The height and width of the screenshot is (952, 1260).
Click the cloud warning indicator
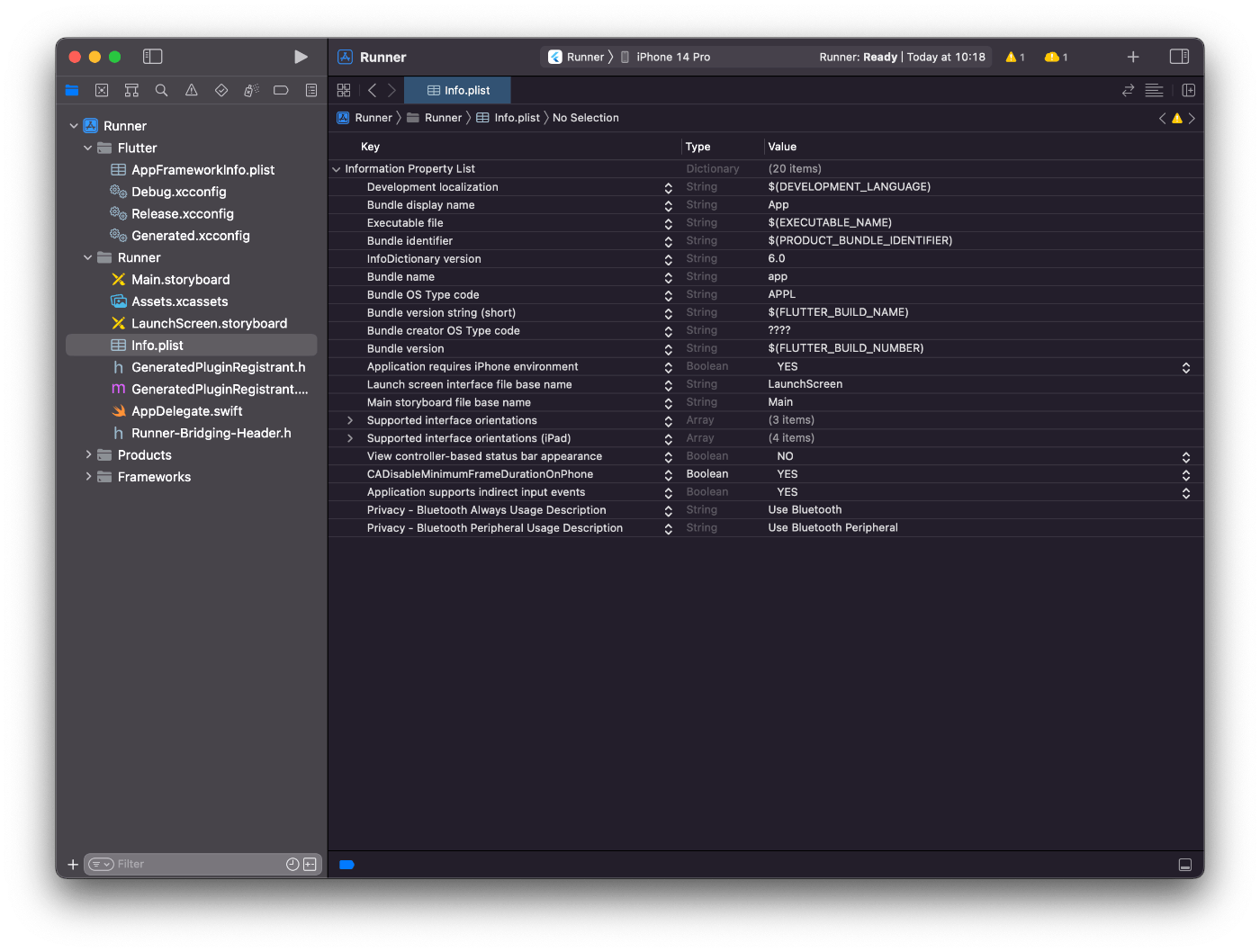point(1056,57)
